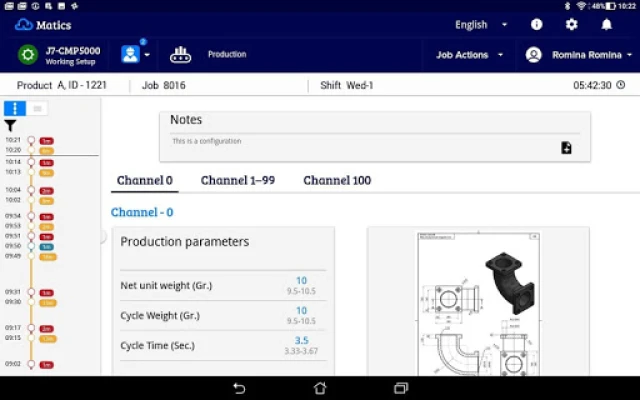The height and width of the screenshot is (400, 640).
Task: Expand the Romina Romina user menu
Action: click(x=580, y=55)
